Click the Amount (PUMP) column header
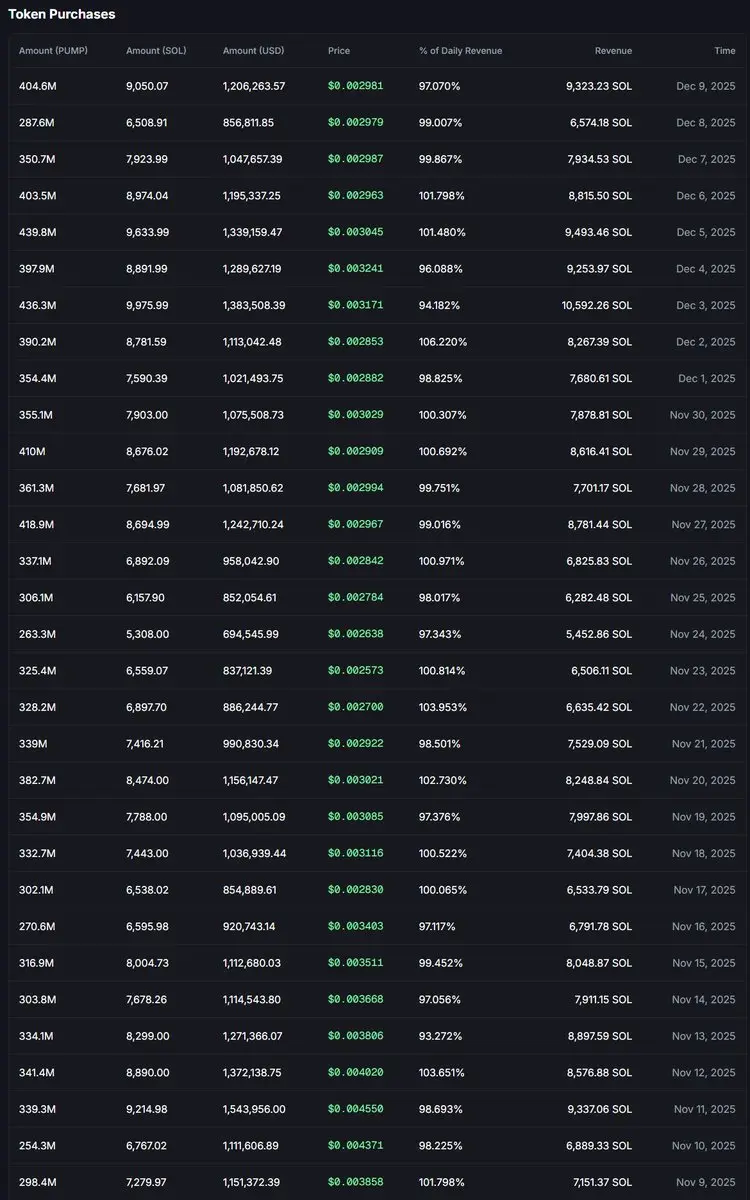Viewport: 750px width, 1200px height. point(53,51)
